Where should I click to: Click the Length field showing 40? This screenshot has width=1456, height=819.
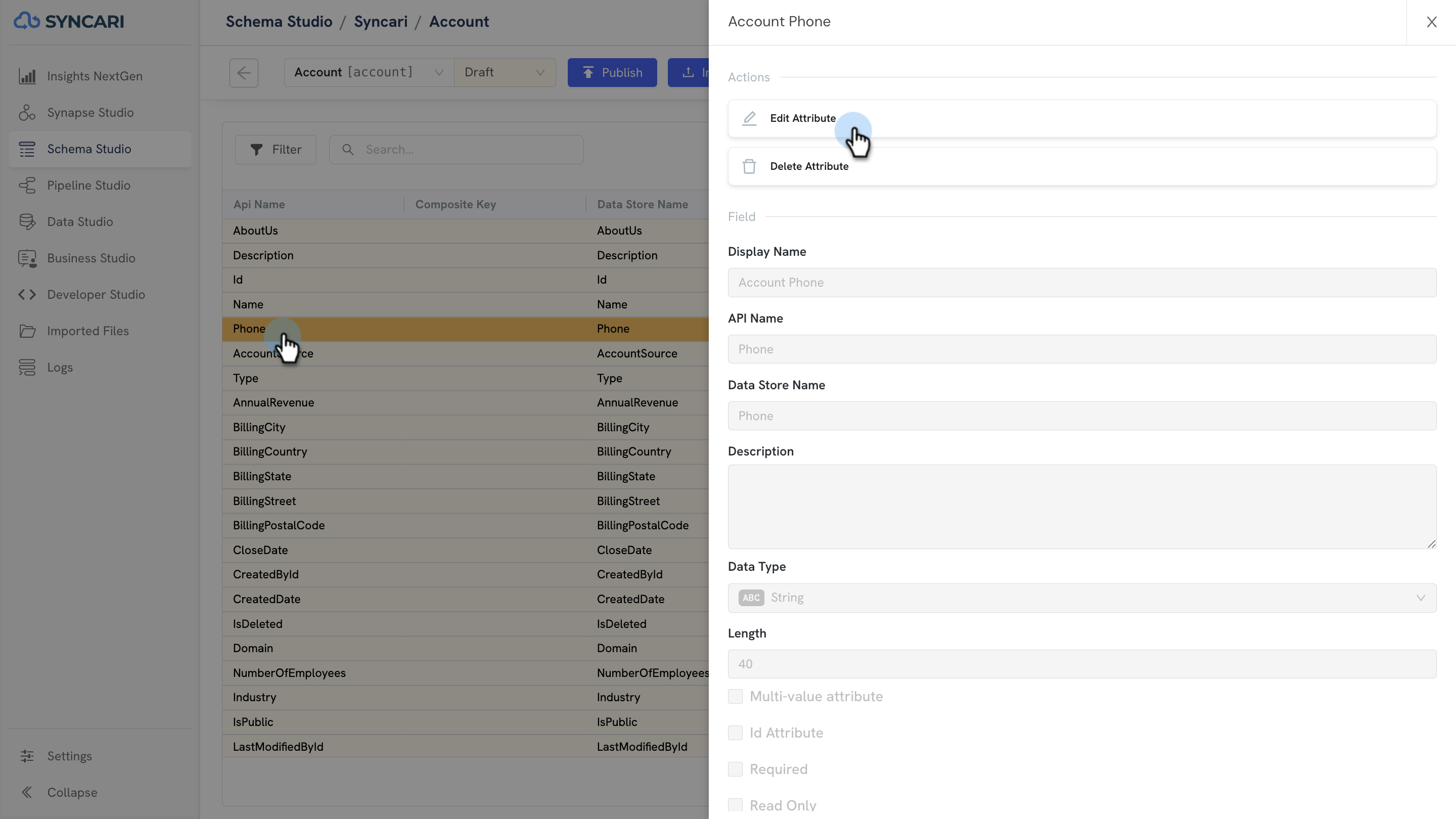(x=1082, y=664)
